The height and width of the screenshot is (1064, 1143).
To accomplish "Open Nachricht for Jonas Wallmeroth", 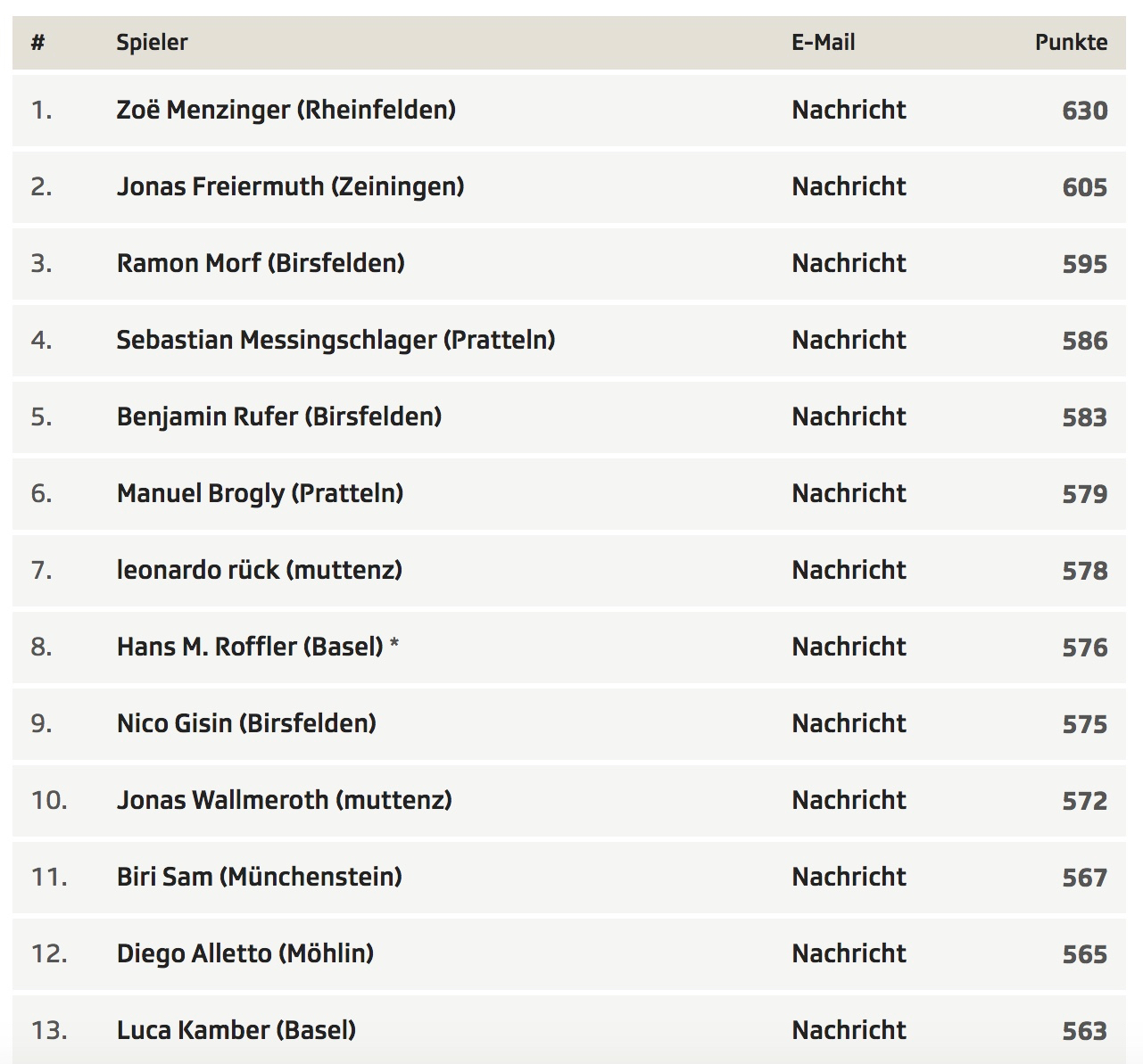I will 849,800.
